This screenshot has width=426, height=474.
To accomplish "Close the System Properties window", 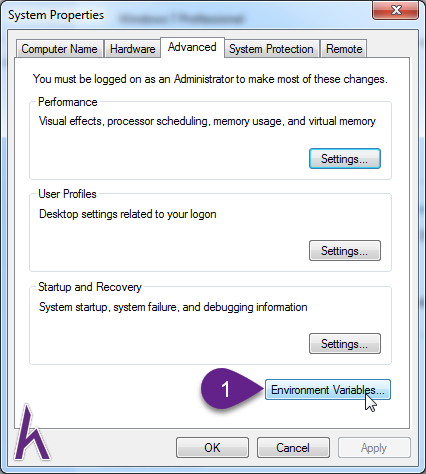I will pos(395,10).
